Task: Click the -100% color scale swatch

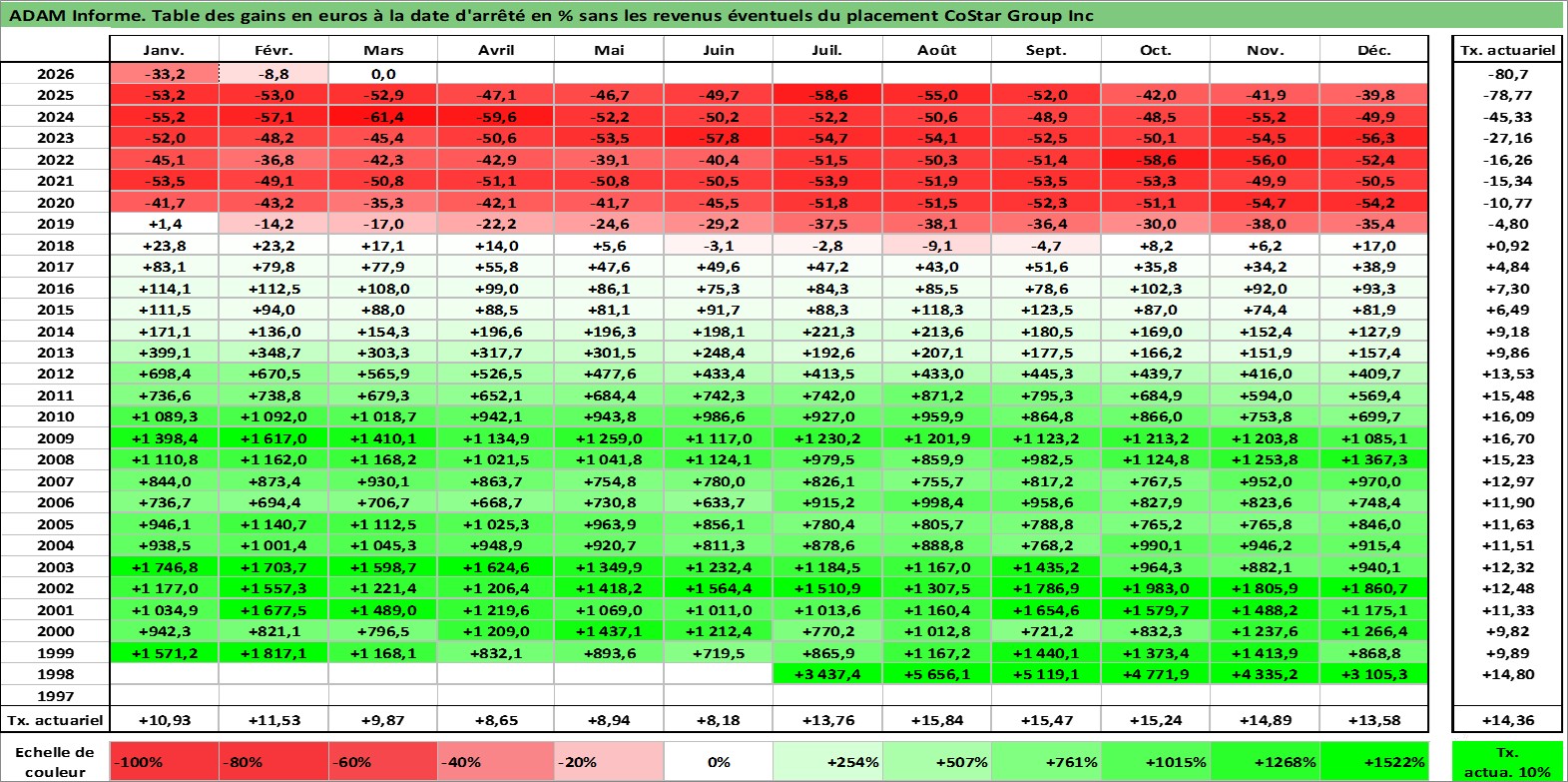Action: (x=164, y=762)
